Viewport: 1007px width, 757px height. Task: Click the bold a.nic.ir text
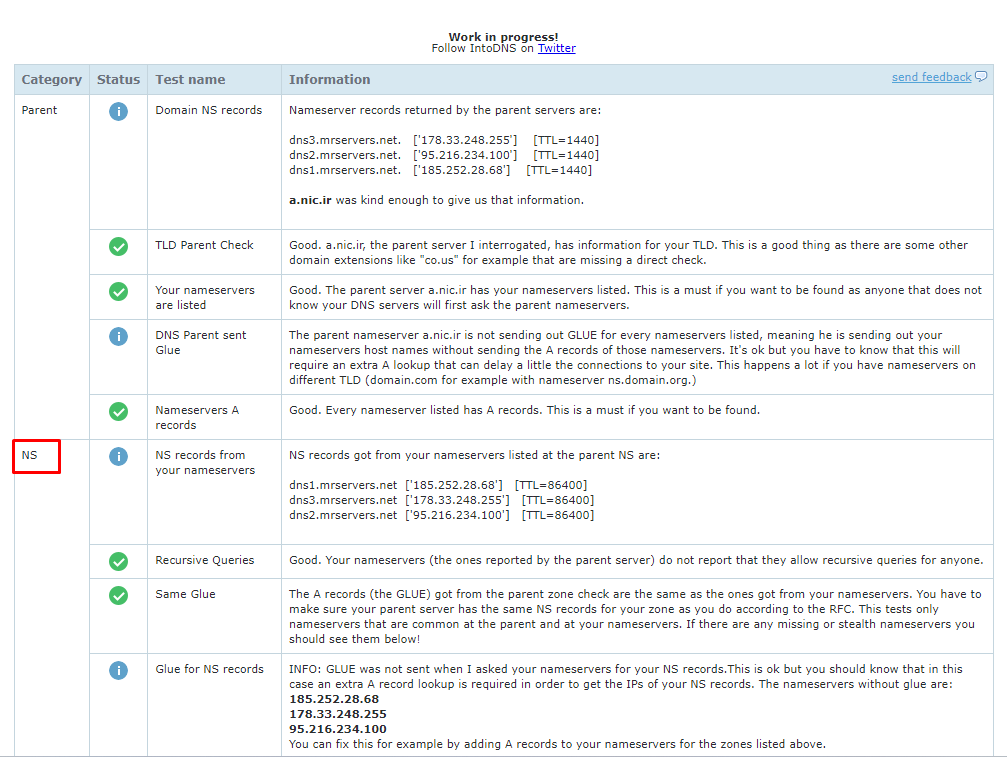(x=311, y=200)
